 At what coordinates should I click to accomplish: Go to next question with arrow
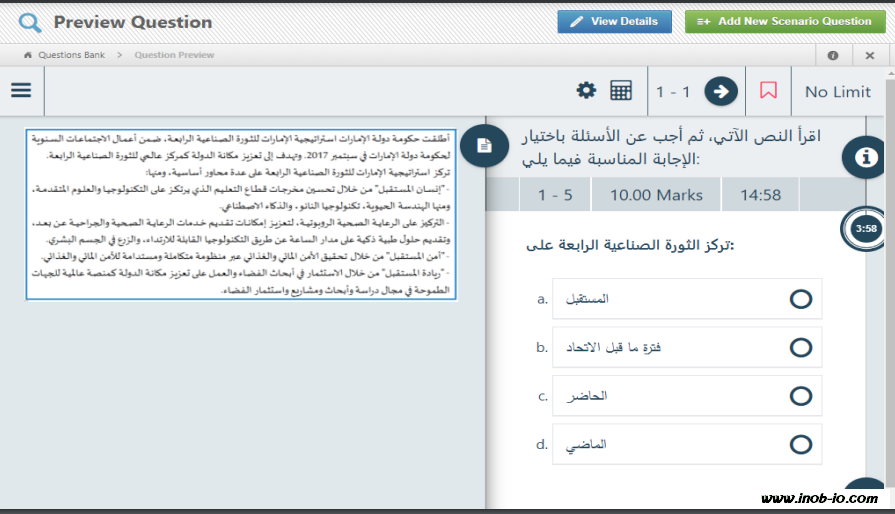(720, 92)
